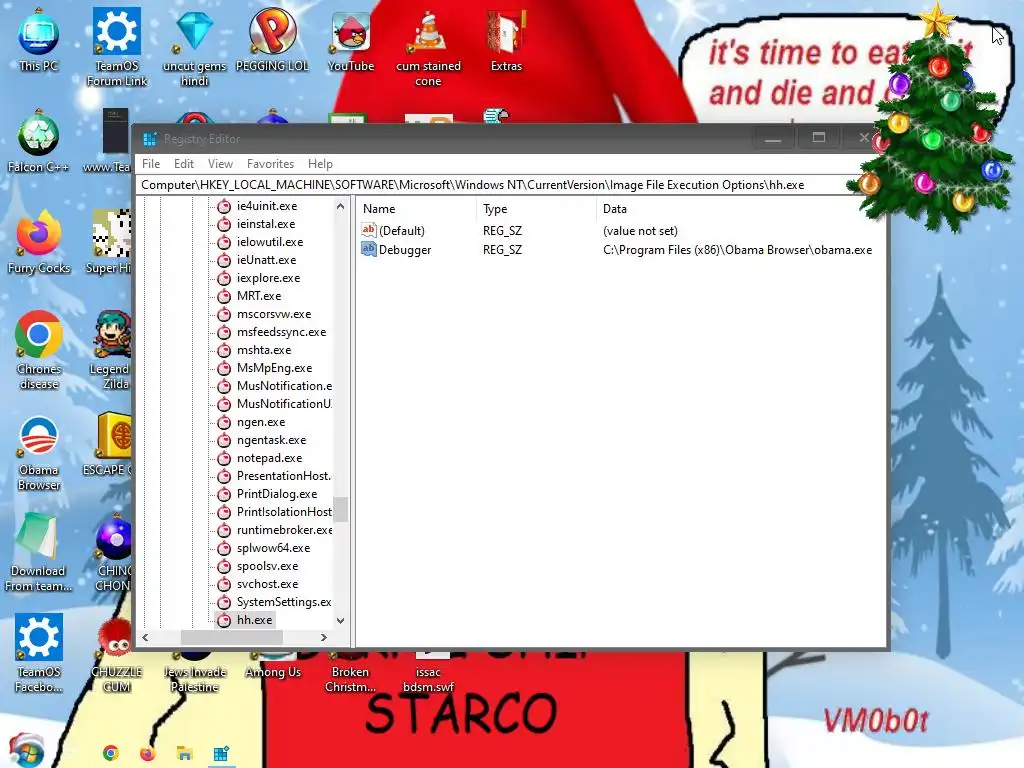Click the tree scroll up arrow
1024x768 pixels.
(340, 206)
